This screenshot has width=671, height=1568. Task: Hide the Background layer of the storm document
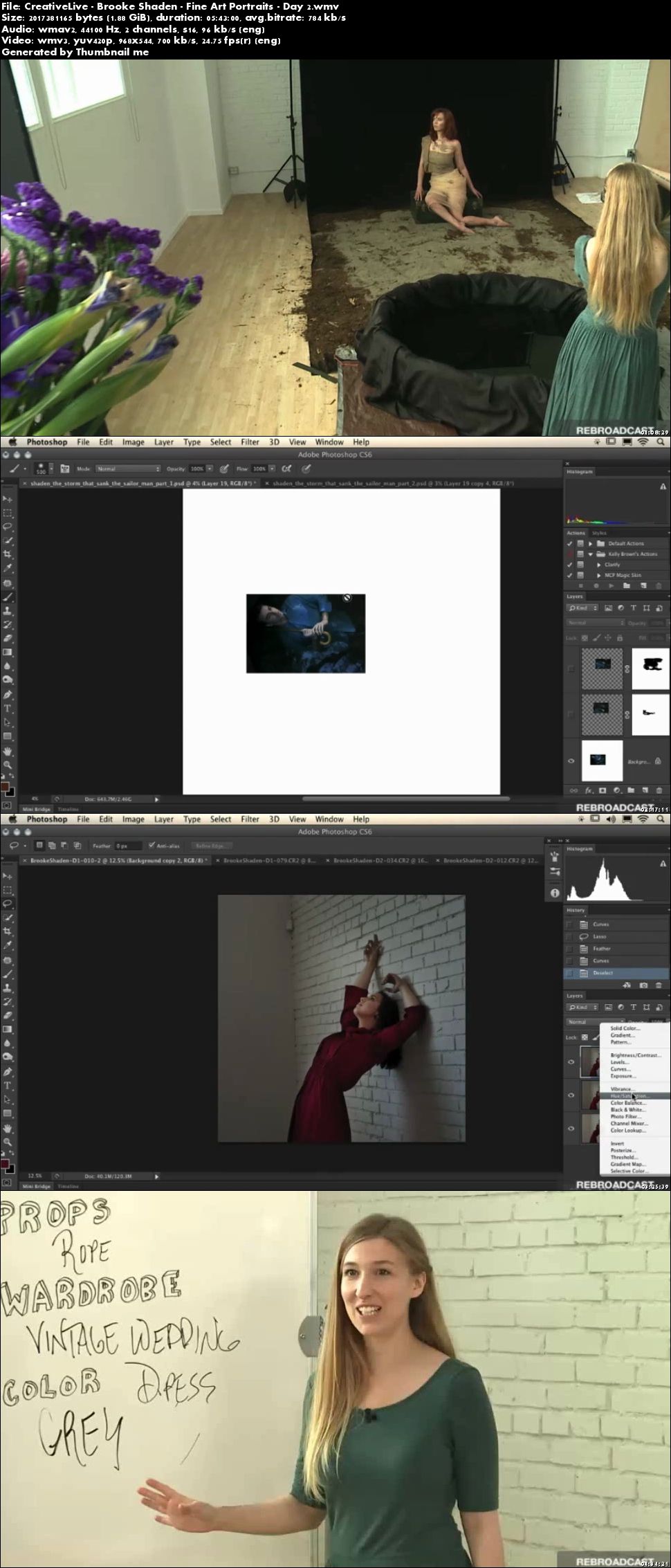571,760
